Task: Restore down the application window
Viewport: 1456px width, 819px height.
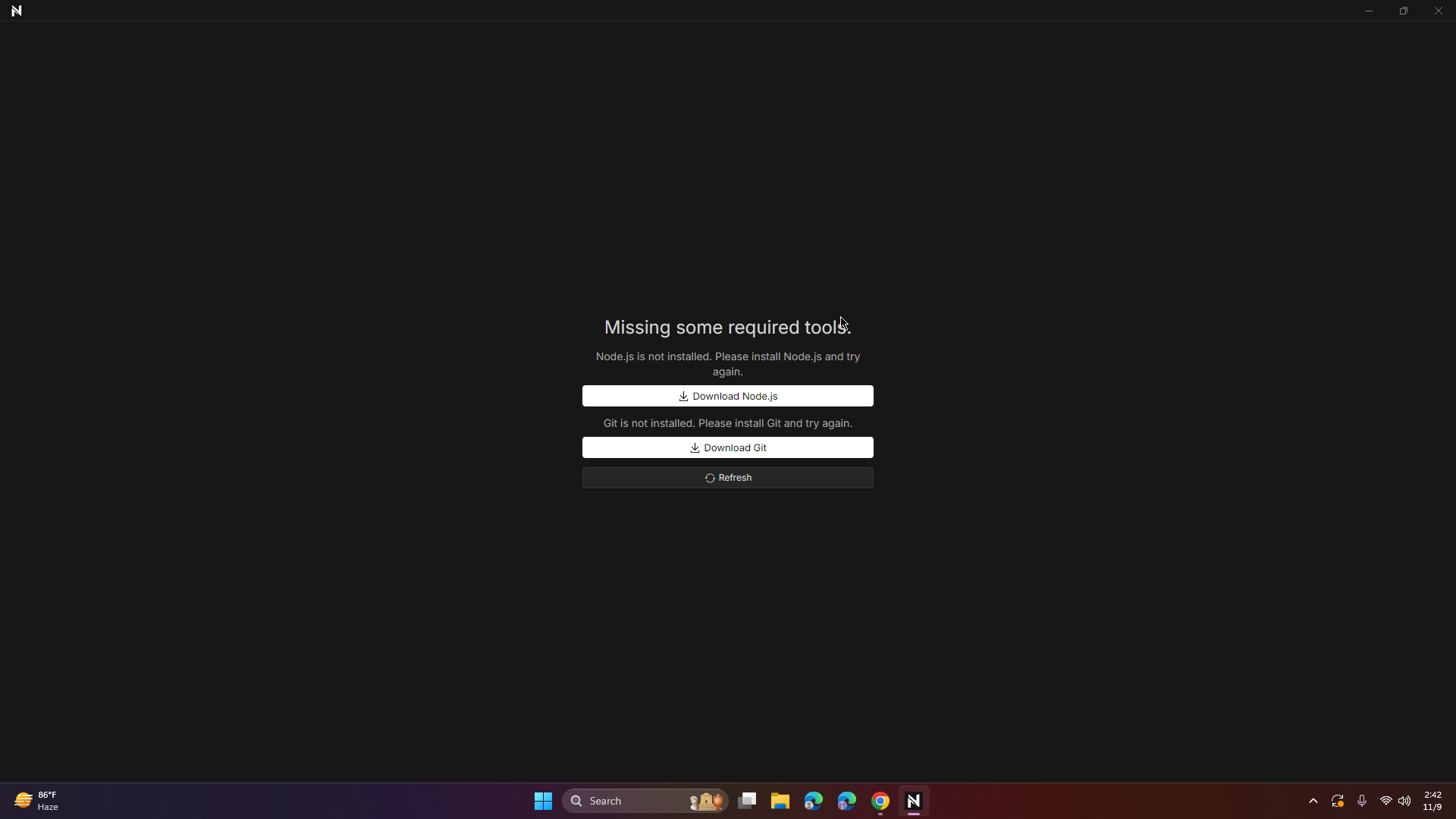Action: click(1404, 11)
